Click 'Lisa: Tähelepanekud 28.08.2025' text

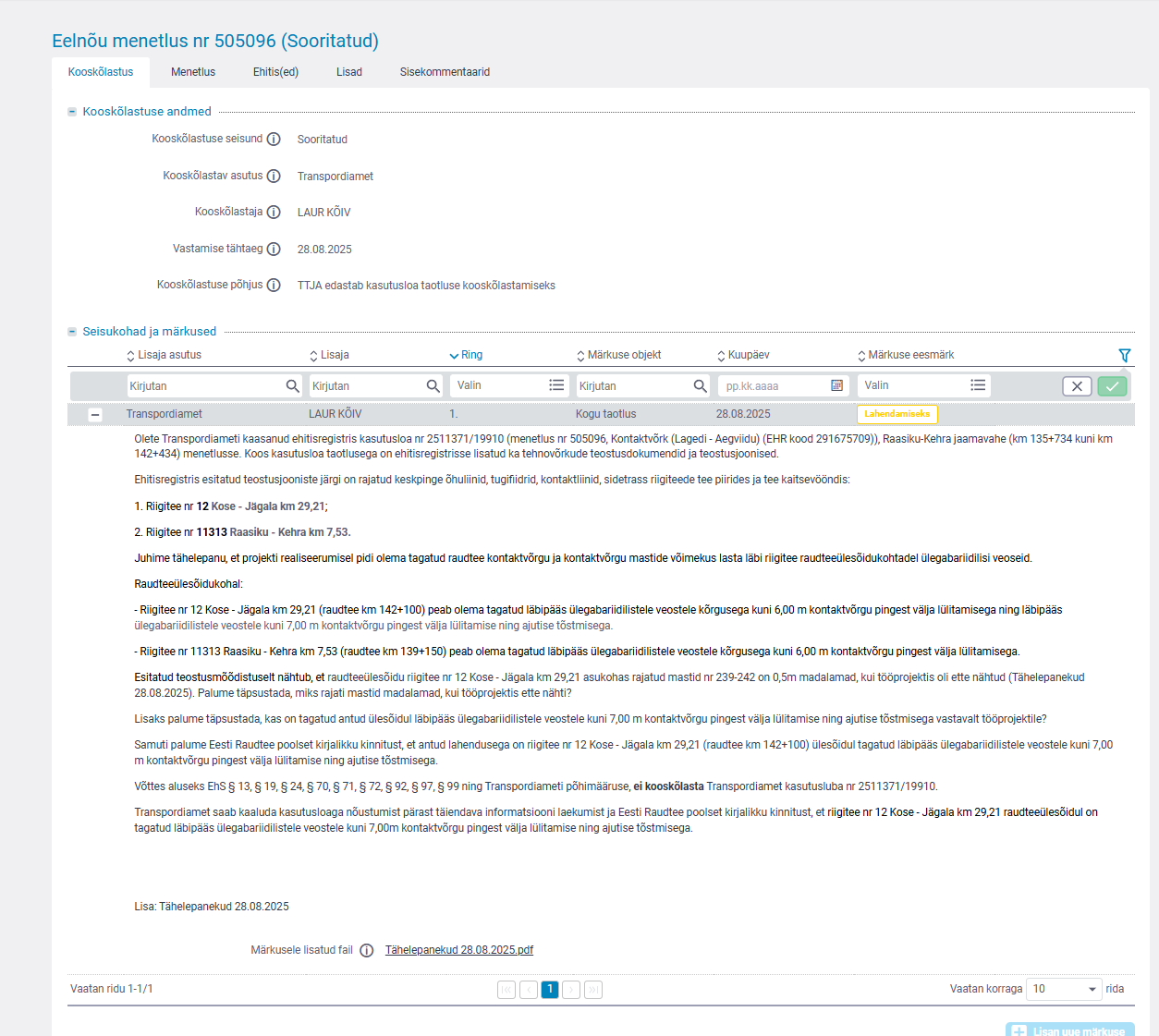pyautogui.click(x=212, y=907)
